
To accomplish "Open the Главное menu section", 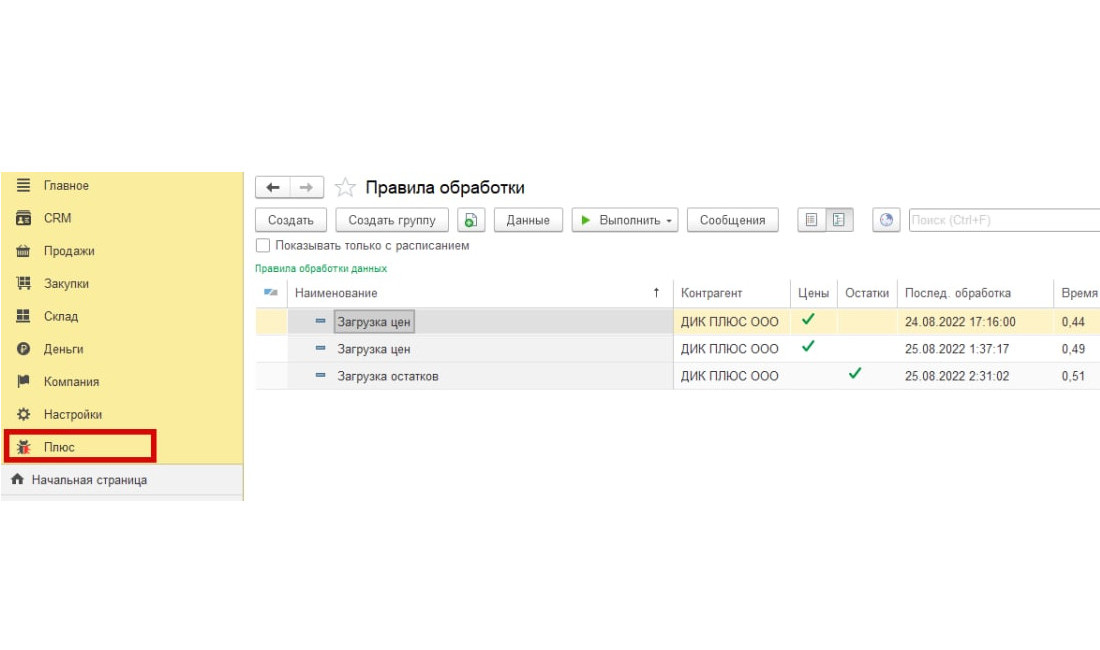I will point(66,186).
